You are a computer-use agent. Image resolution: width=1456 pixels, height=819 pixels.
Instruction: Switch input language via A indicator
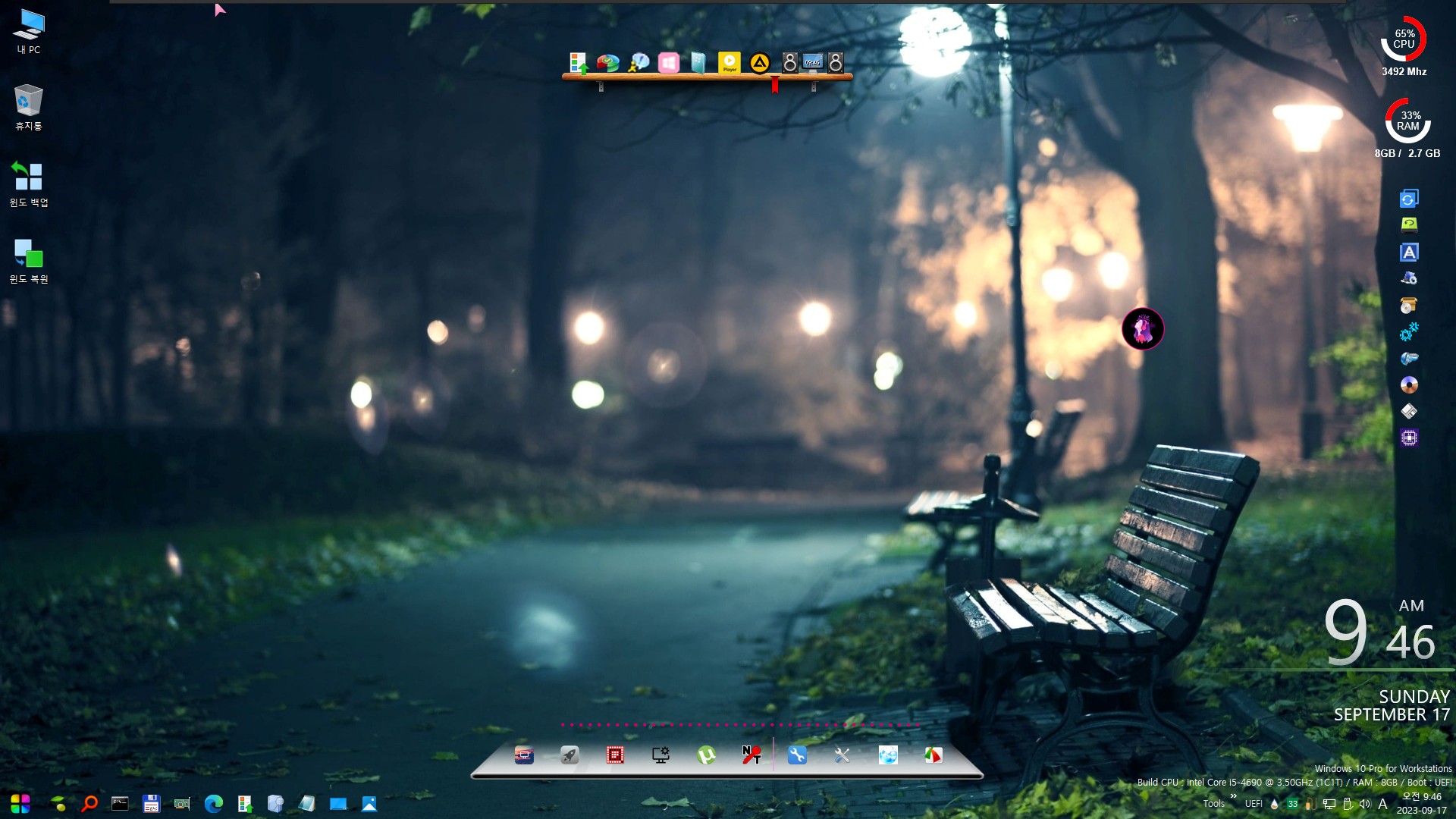[1382, 804]
